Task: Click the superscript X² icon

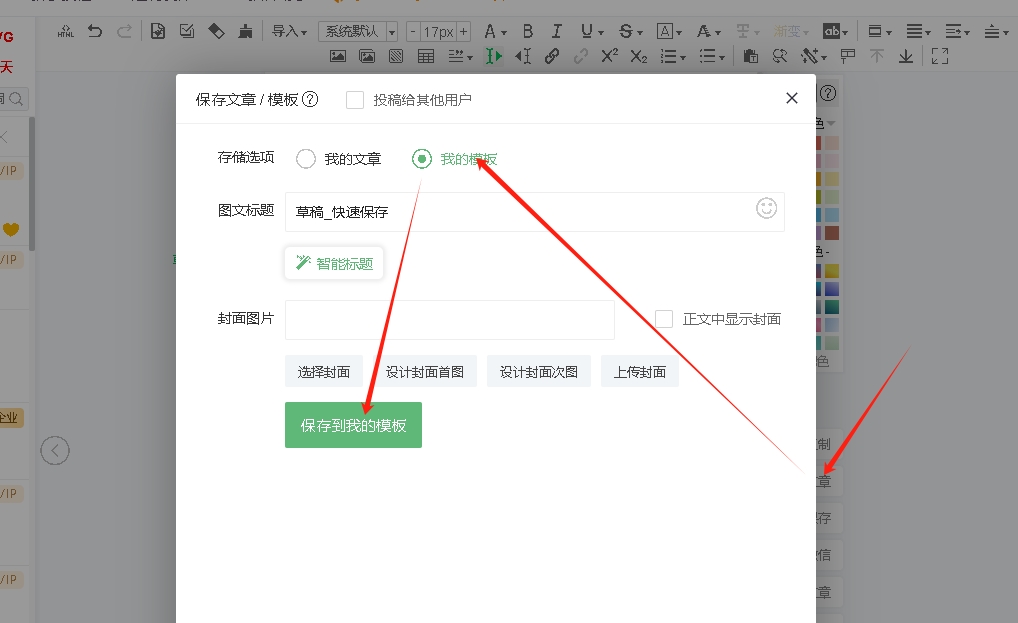Action: [609, 56]
